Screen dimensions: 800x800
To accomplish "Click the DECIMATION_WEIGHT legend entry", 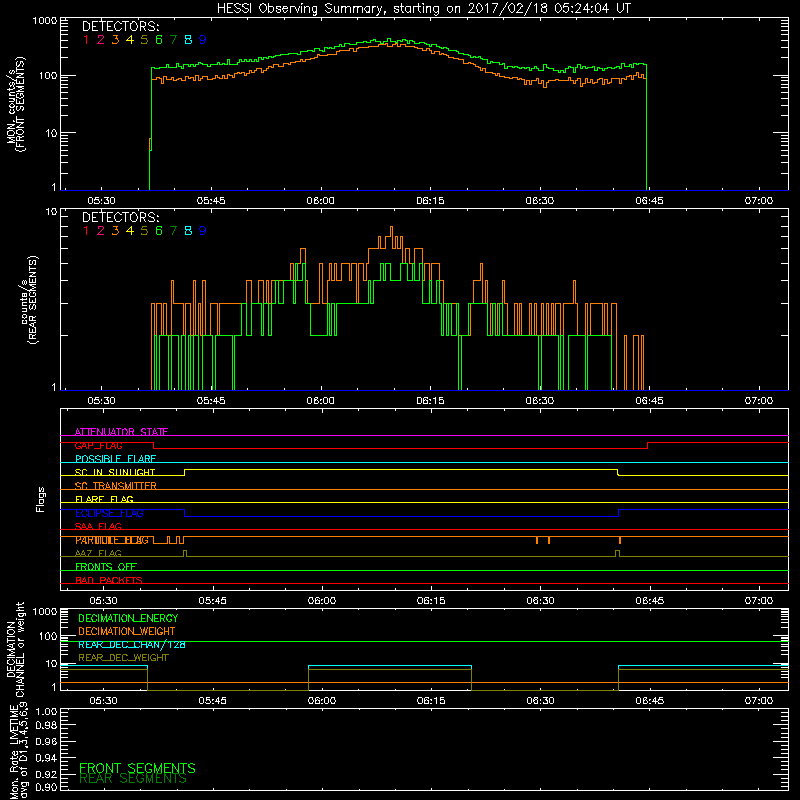I will pos(127,631).
